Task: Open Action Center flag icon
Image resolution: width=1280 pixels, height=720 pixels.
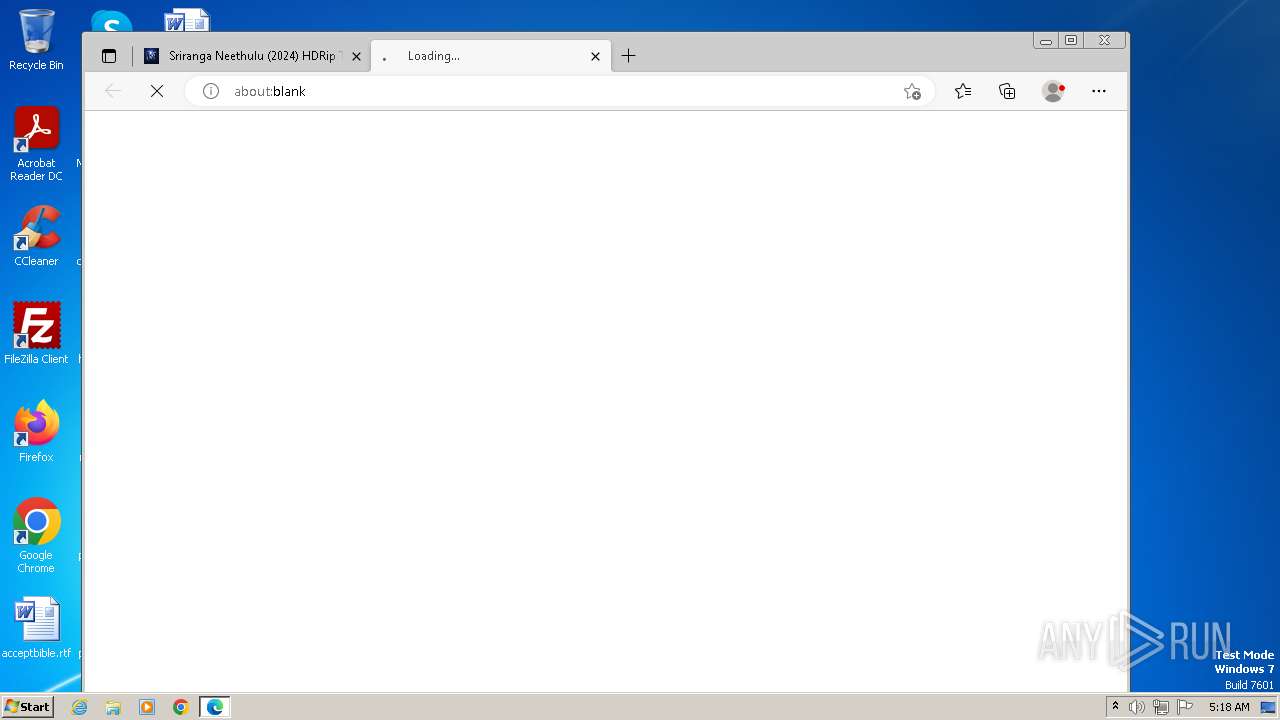Action: click(x=1185, y=707)
